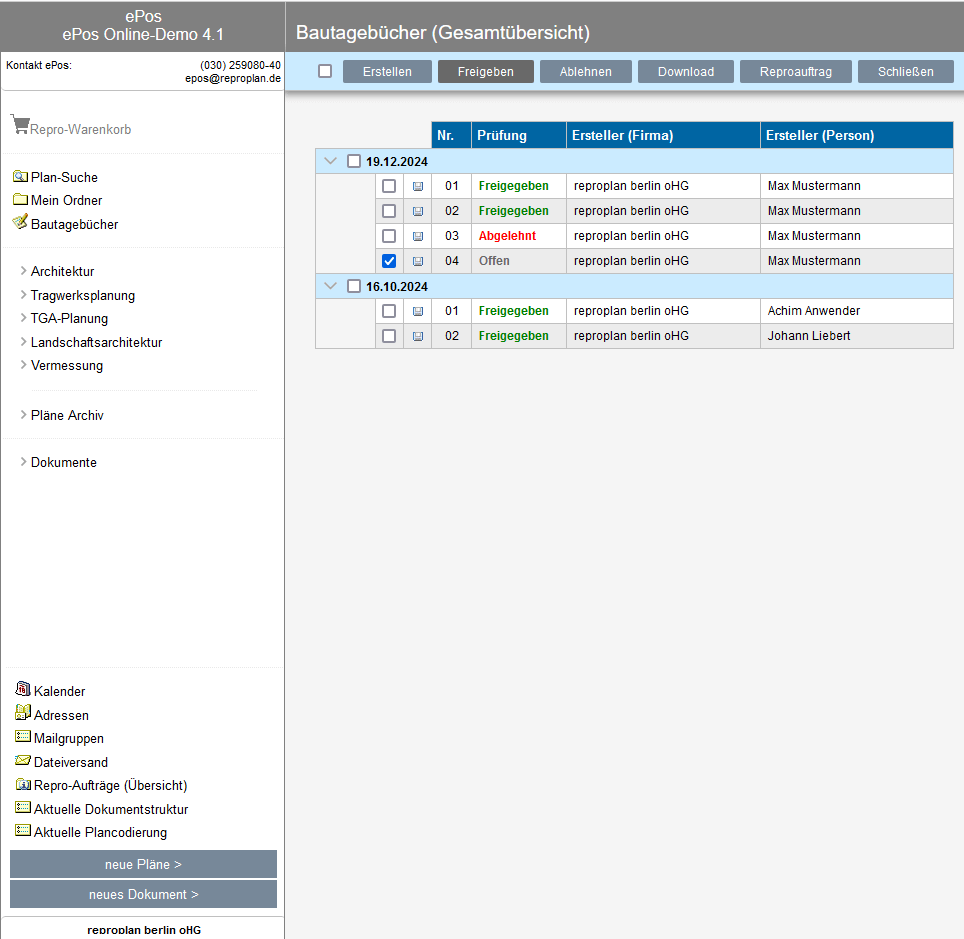Image resolution: width=964 pixels, height=939 pixels.
Task: Click the Dateiversand envelope icon
Action: point(23,761)
